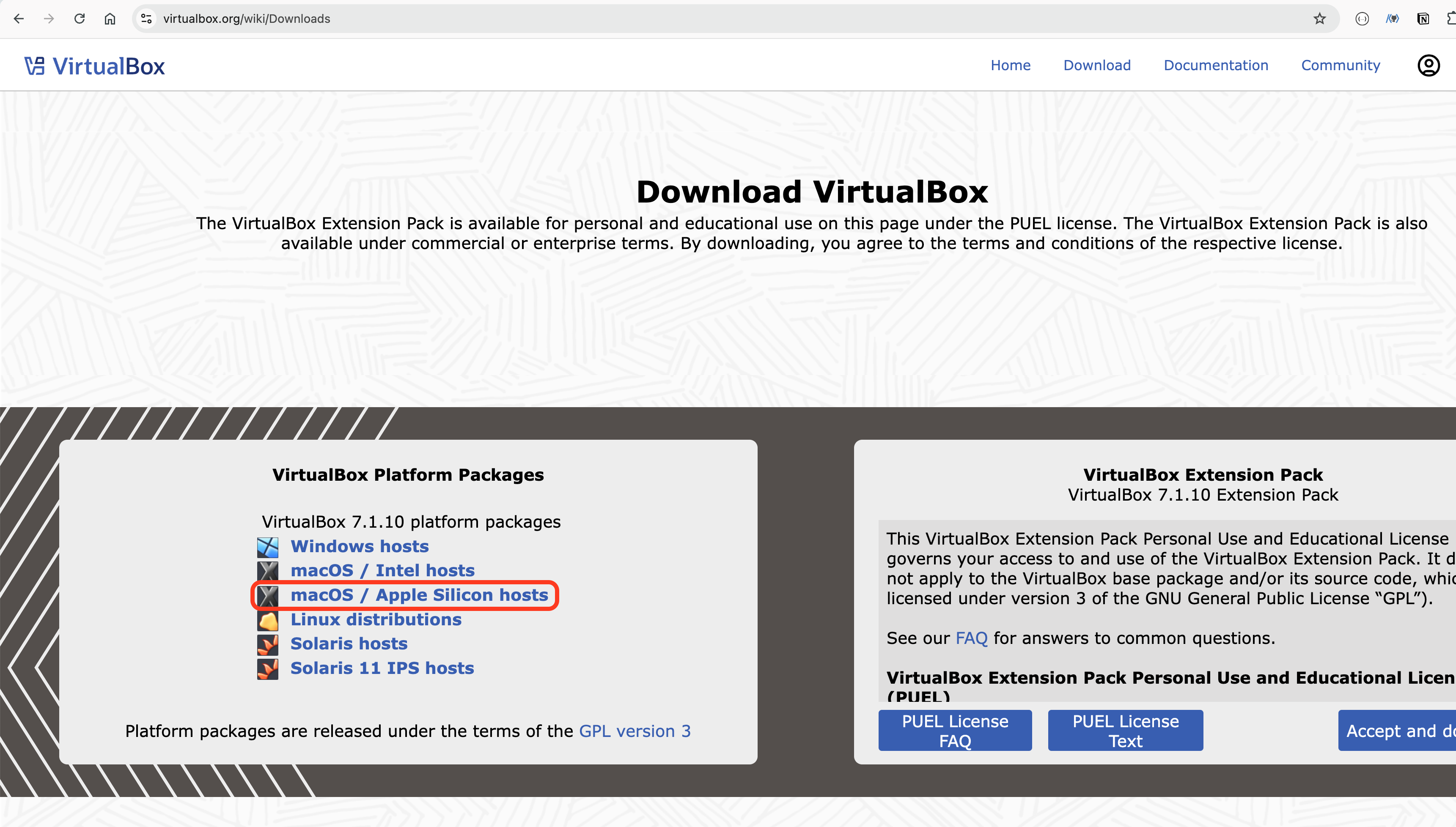Open the Home navigation item

1010,65
